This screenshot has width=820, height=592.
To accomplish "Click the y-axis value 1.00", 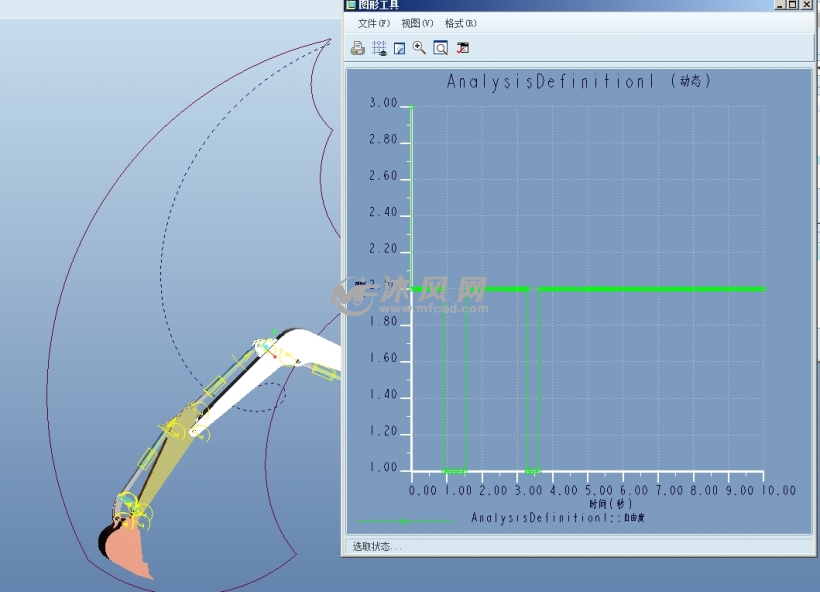I will coord(383,467).
